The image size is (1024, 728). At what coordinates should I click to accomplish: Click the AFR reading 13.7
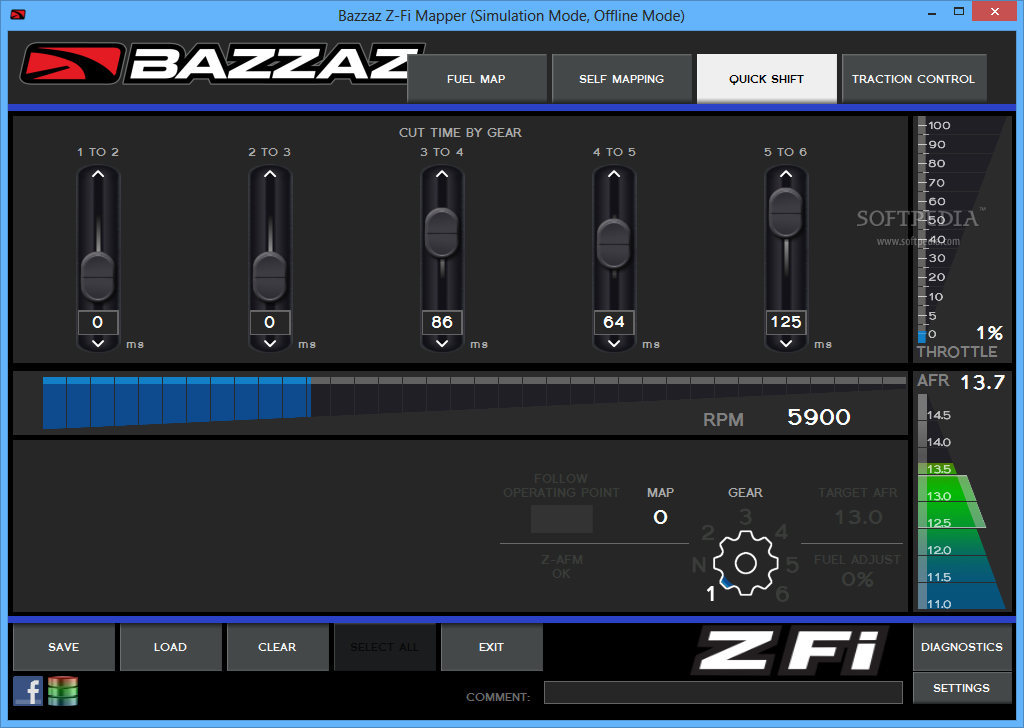pyautogui.click(x=982, y=382)
